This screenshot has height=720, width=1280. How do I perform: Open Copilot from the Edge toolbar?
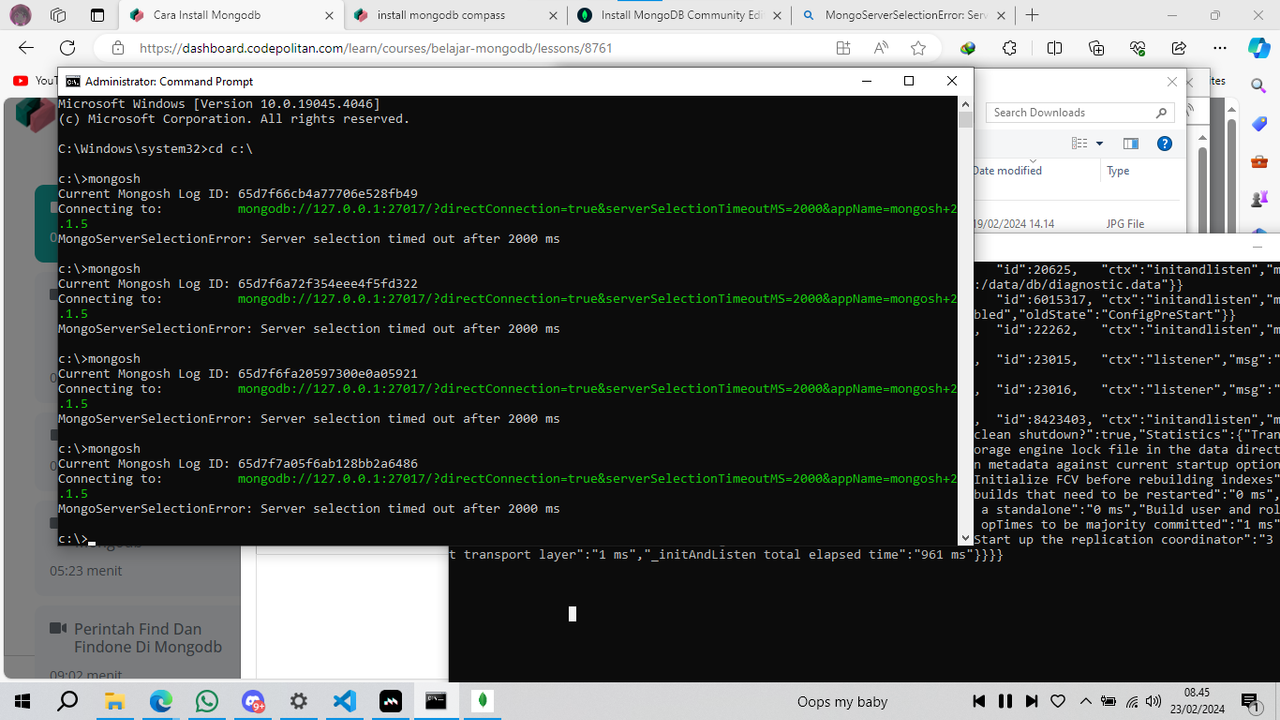1259,47
